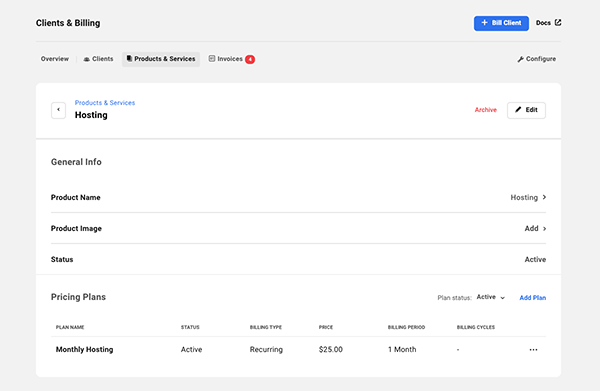Viewport: 600px width, 391px height.
Task: Click the red invoices count badge
Action: [x=250, y=59]
